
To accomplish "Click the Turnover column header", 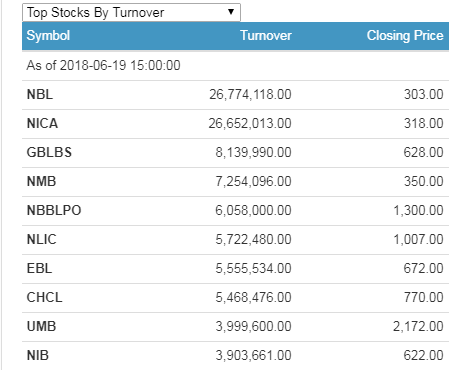I will [266, 36].
